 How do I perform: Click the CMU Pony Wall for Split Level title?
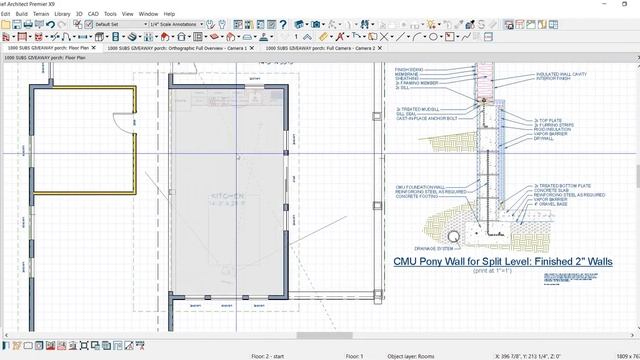point(503,262)
